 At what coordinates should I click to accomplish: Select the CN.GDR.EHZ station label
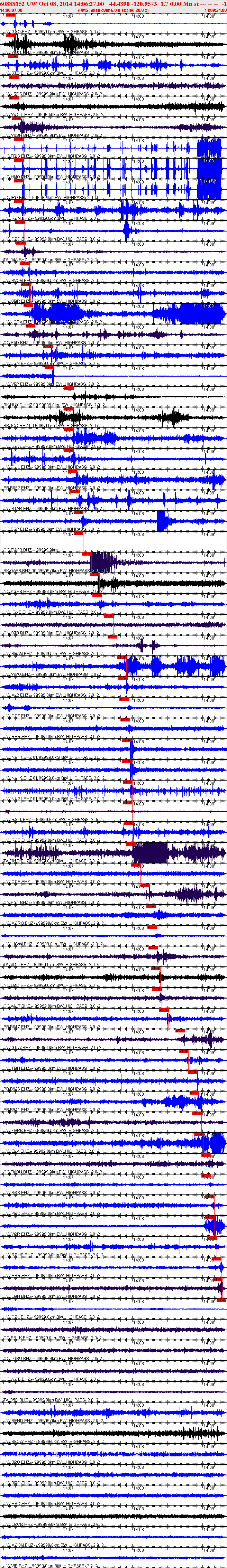coord(53,301)
